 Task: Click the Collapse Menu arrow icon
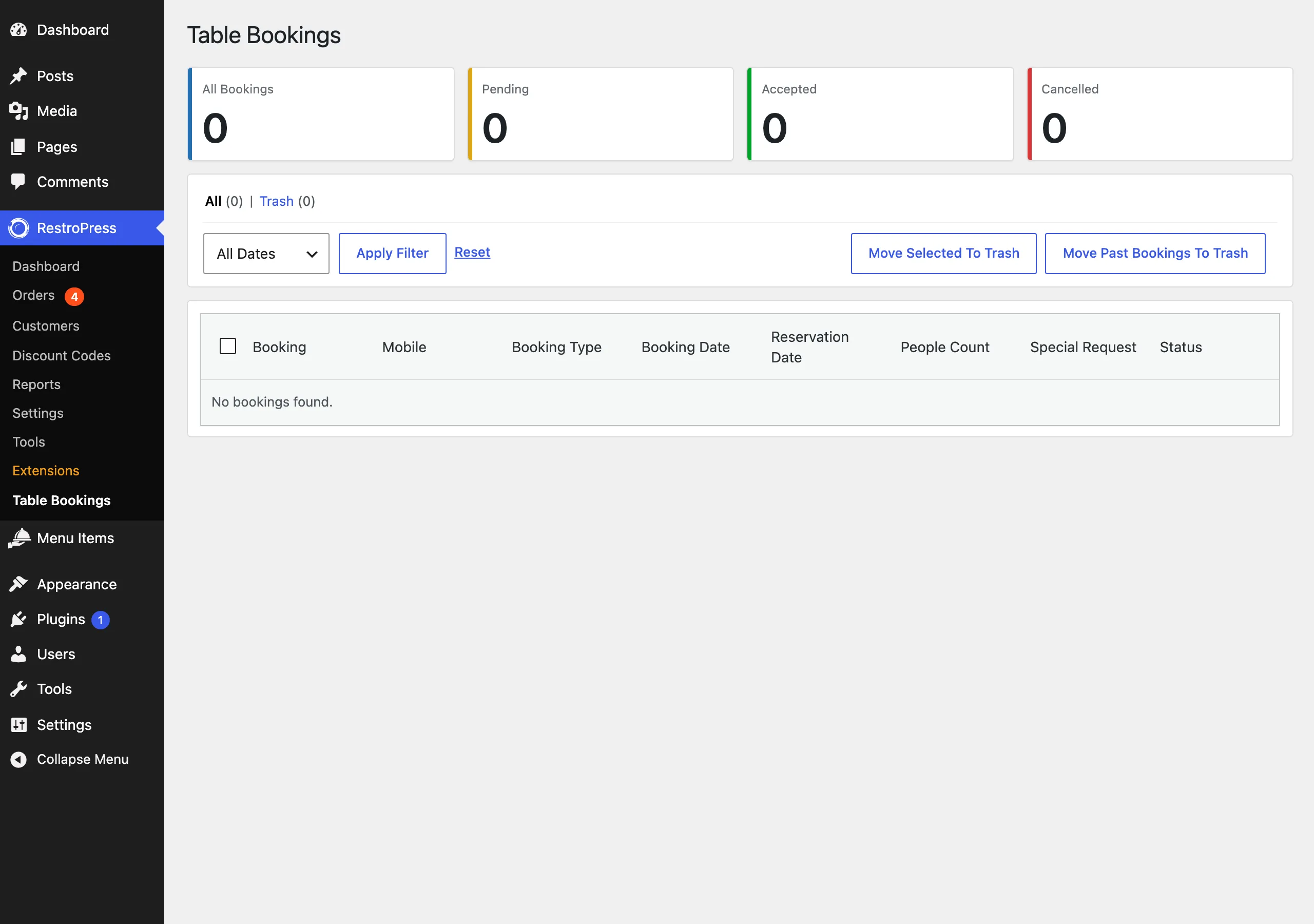(x=18, y=759)
